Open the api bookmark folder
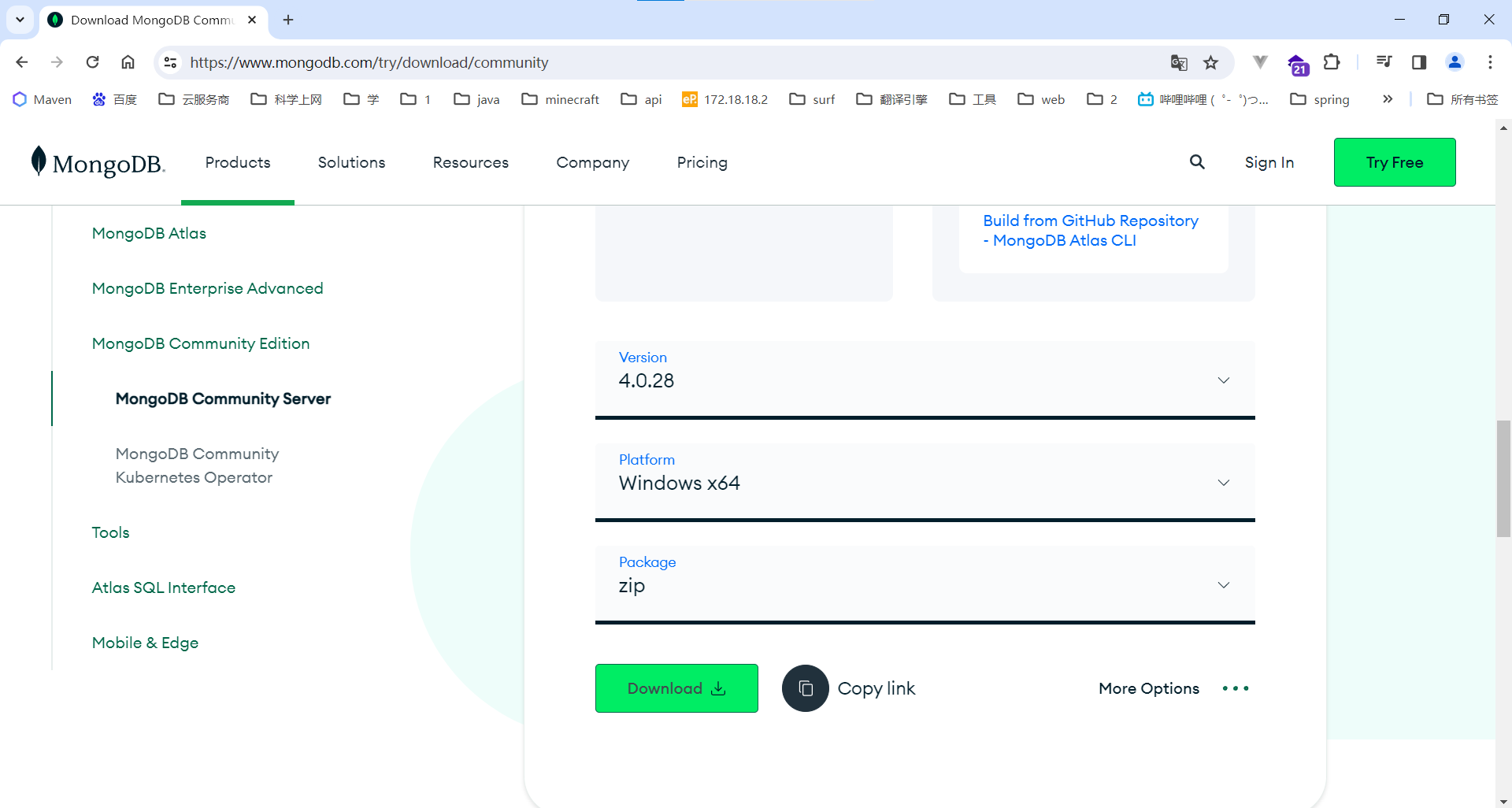The width and height of the screenshot is (1512, 808). pyautogui.click(x=641, y=99)
